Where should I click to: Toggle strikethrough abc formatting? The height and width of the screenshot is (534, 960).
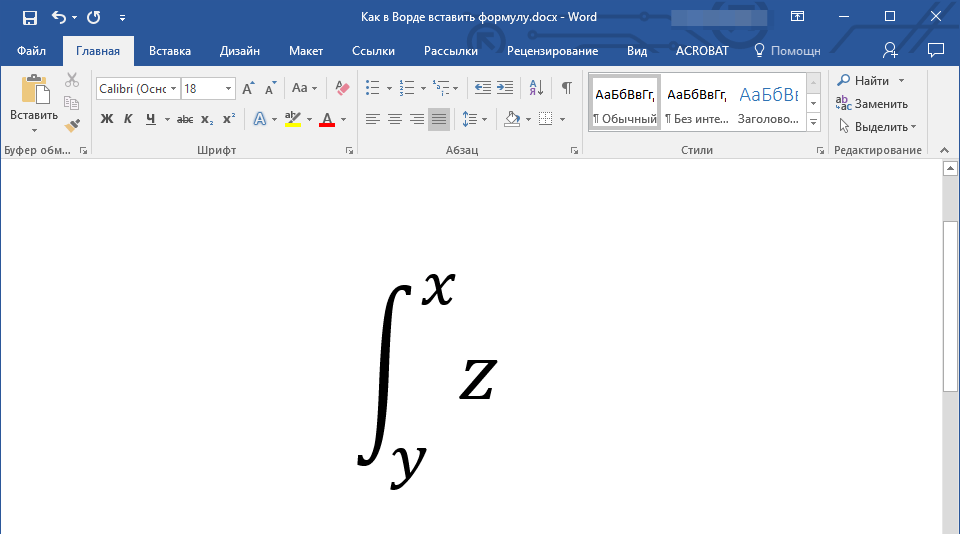(x=185, y=119)
